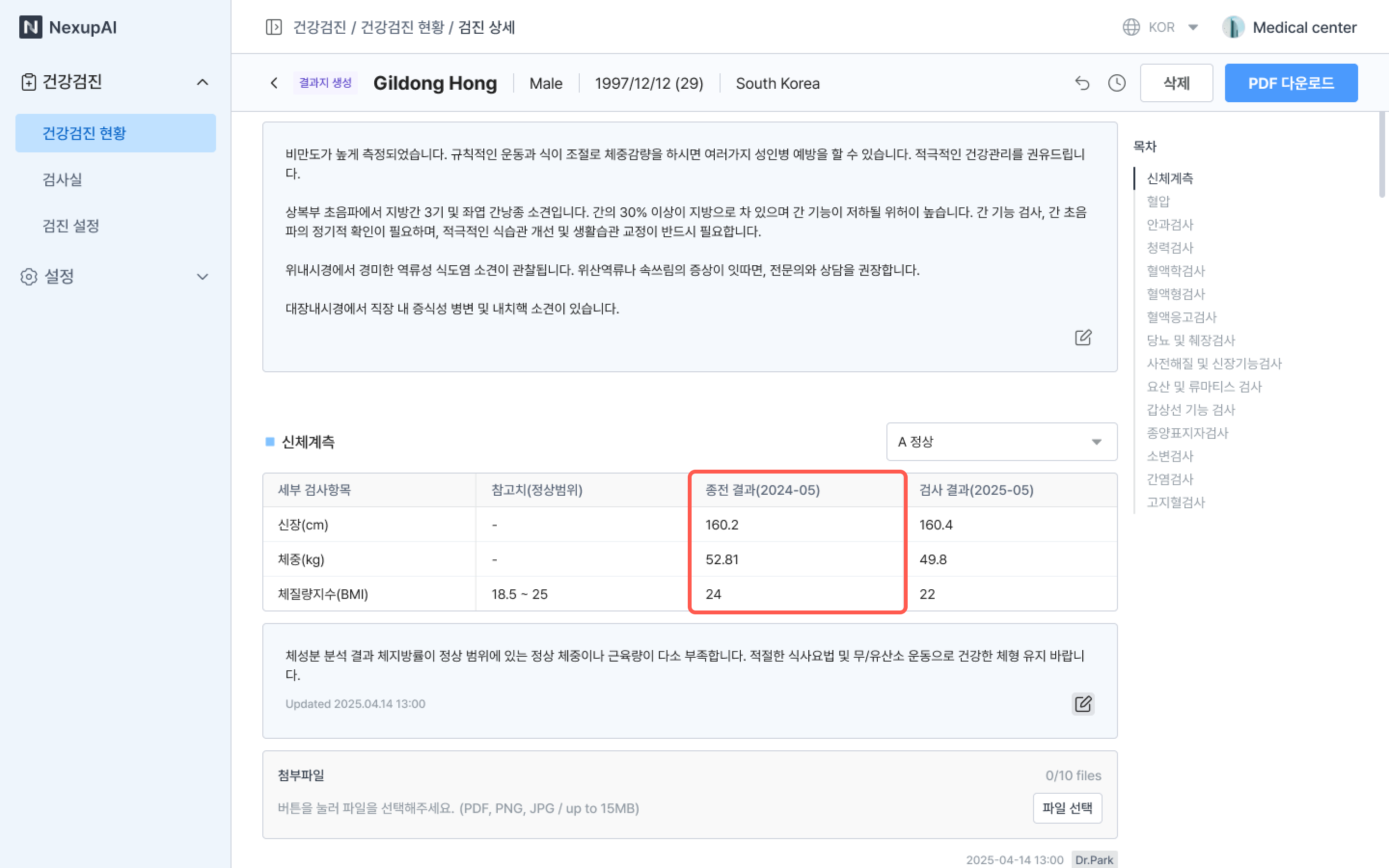Click the Medical center avatar
The width and height of the screenshot is (1389, 868).
point(1233,27)
